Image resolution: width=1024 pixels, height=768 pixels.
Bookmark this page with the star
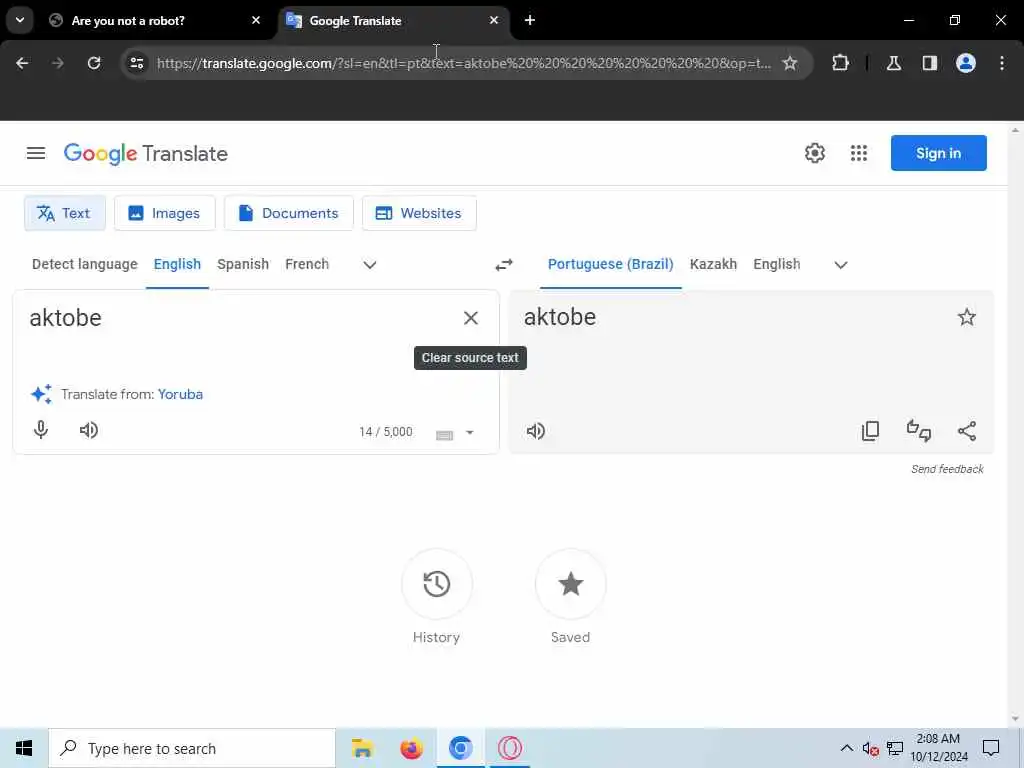point(790,63)
